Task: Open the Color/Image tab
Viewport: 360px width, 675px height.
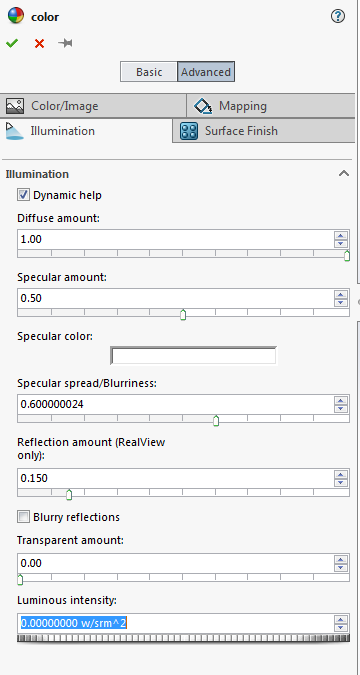Action: point(93,105)
